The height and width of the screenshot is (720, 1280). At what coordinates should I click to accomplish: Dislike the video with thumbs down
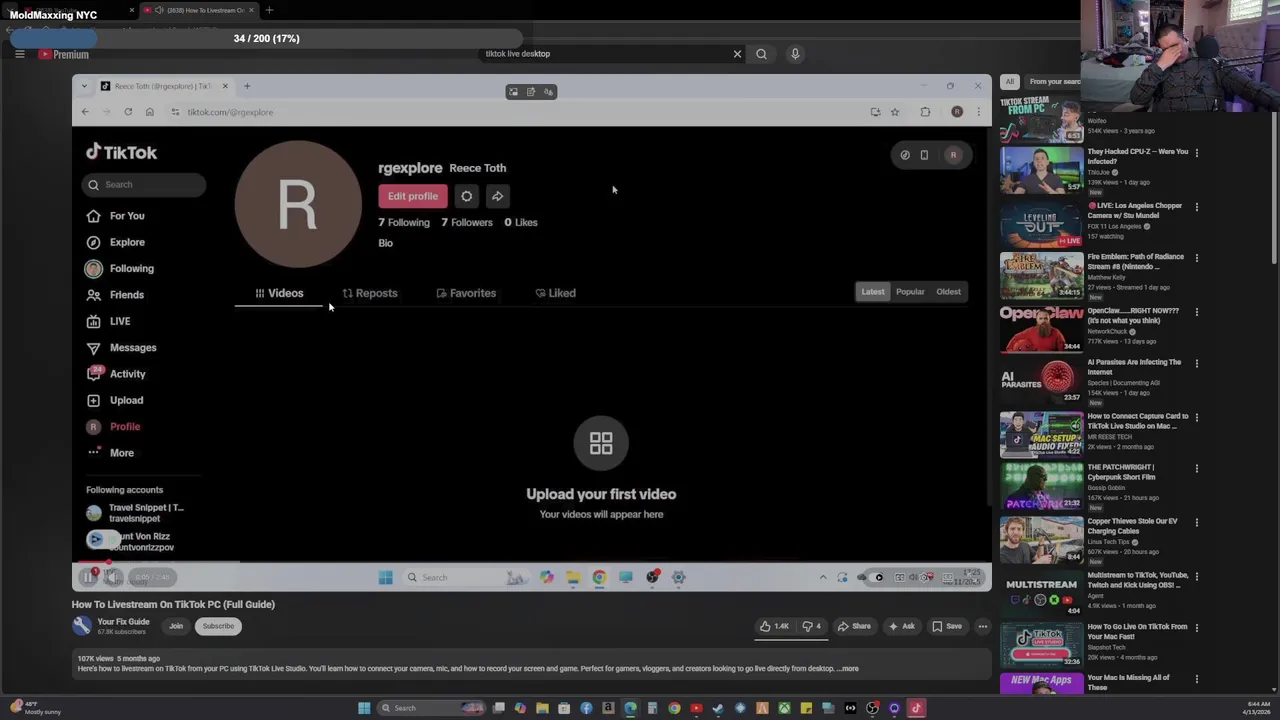click(x=811, y=626)
